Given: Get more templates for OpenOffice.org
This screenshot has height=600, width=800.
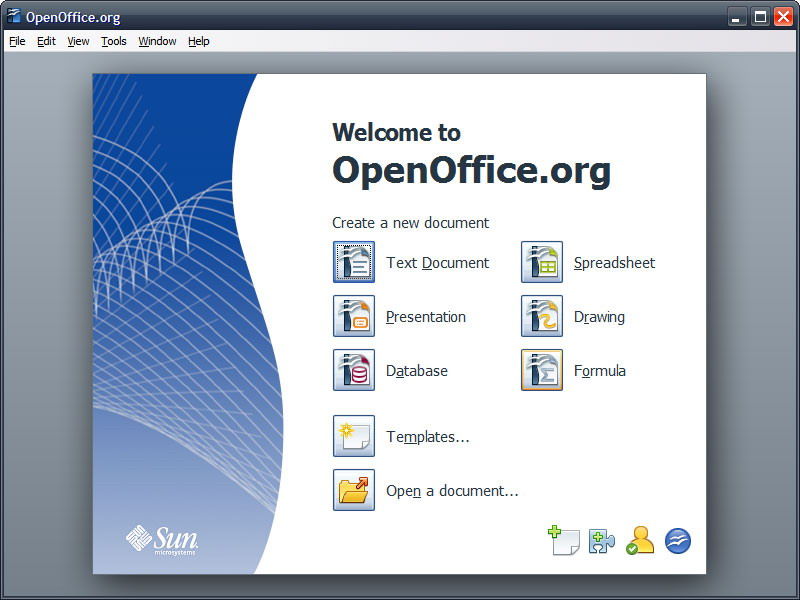Looking at the screenshot, I should point(562,538).
